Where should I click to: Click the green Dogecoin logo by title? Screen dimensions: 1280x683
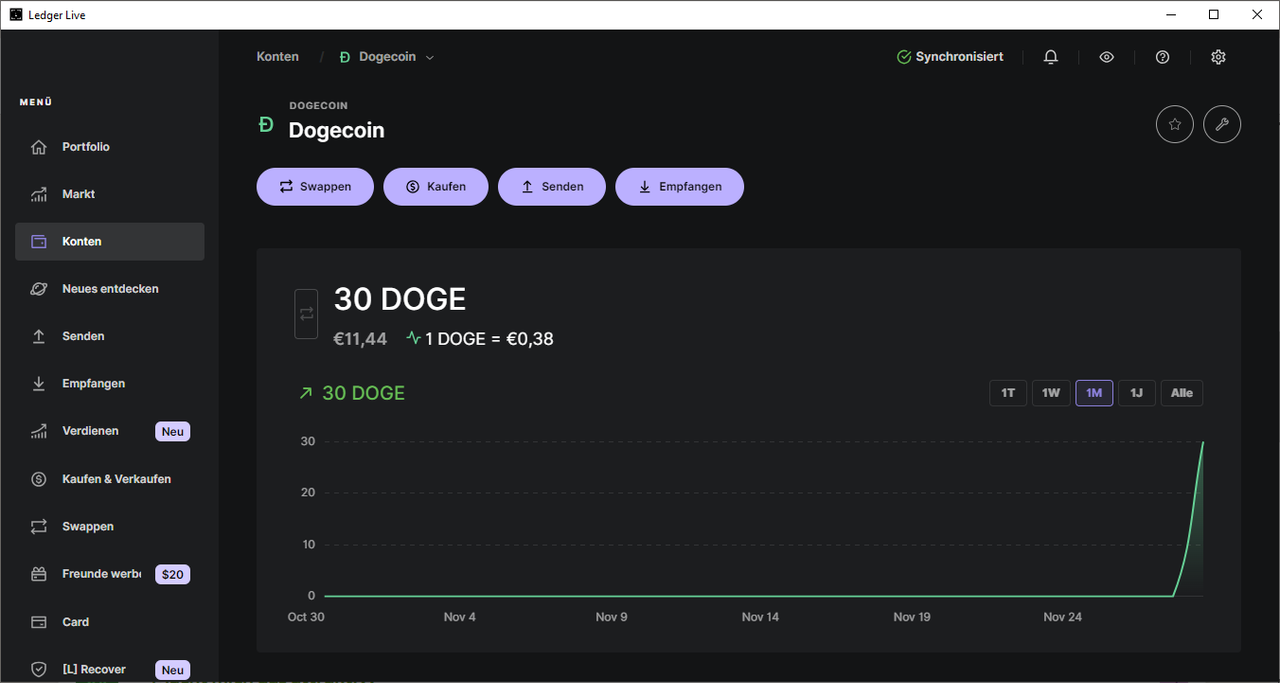point(266,124)
